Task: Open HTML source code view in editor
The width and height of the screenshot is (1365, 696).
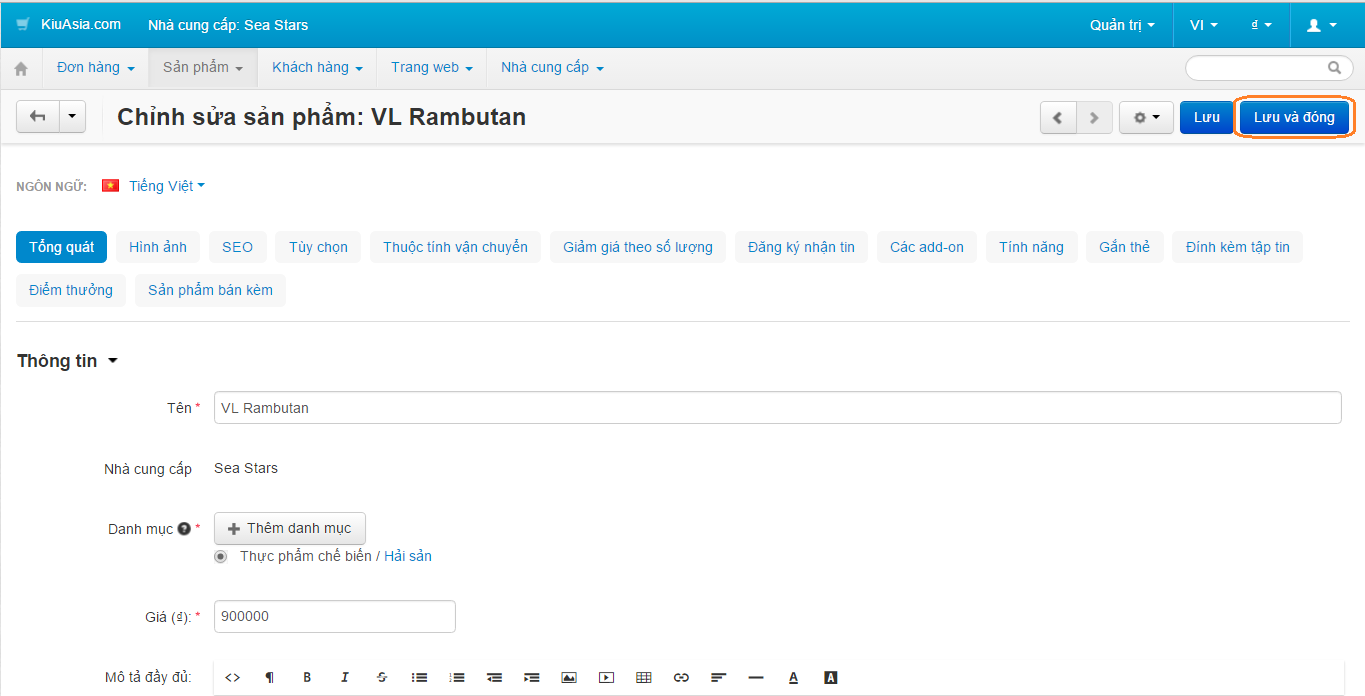Action: 232,677
